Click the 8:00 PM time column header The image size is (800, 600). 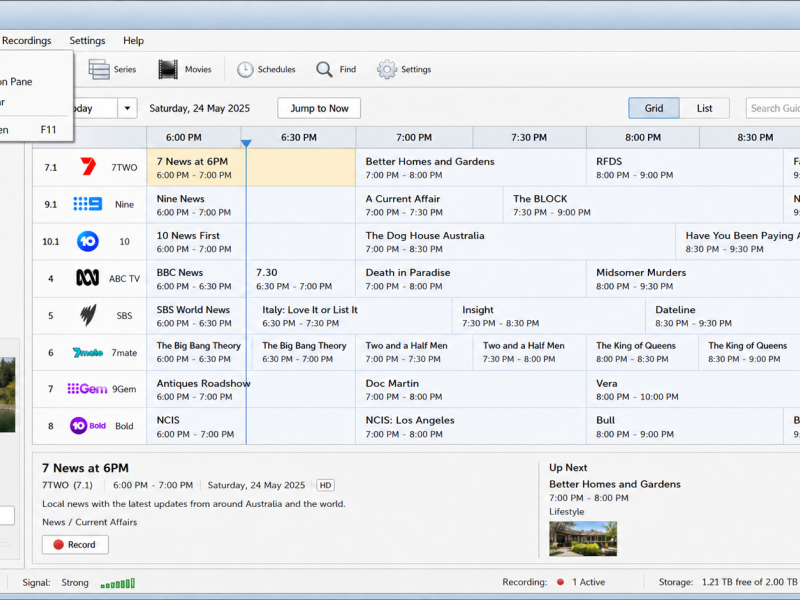[643, 137]
